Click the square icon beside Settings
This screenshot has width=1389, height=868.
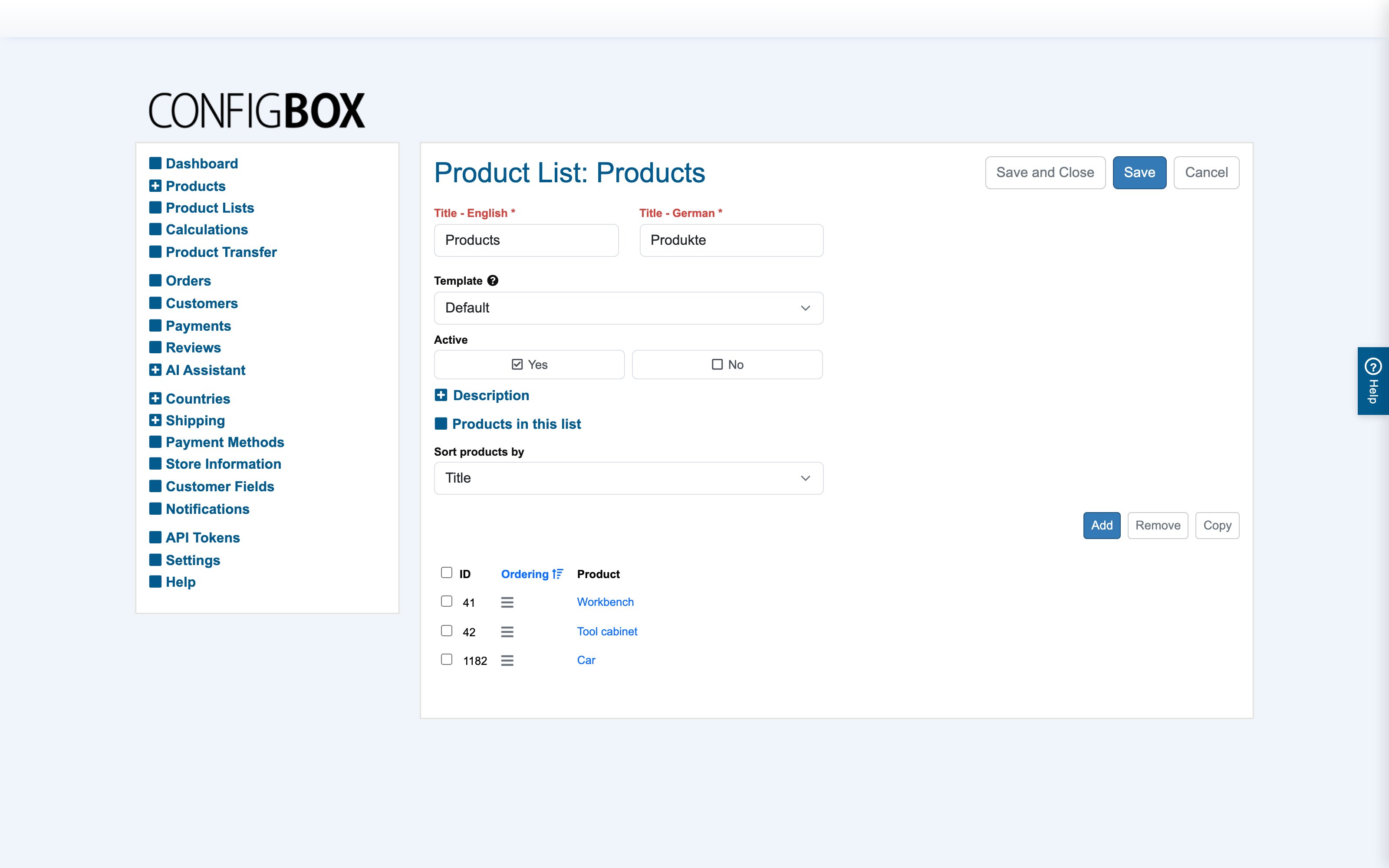click(x=155, y=560)
